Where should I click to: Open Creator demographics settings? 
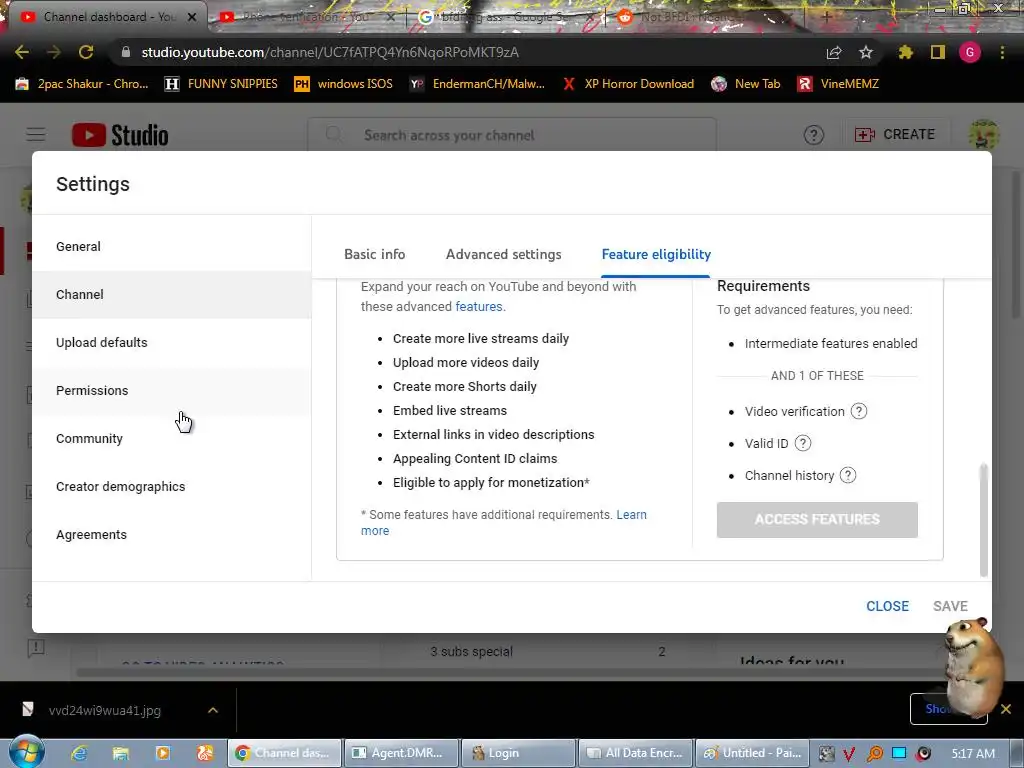[x=172, y=487]
